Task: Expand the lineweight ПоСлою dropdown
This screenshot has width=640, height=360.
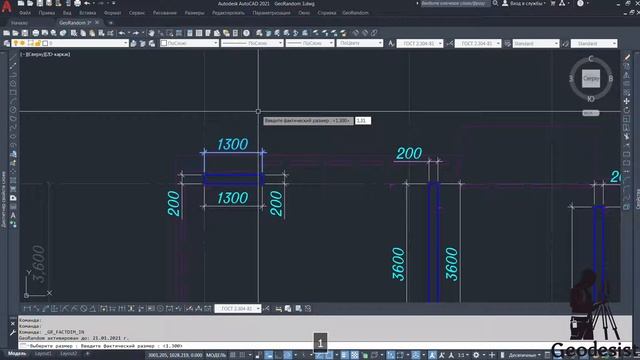Action: point(331,43)
